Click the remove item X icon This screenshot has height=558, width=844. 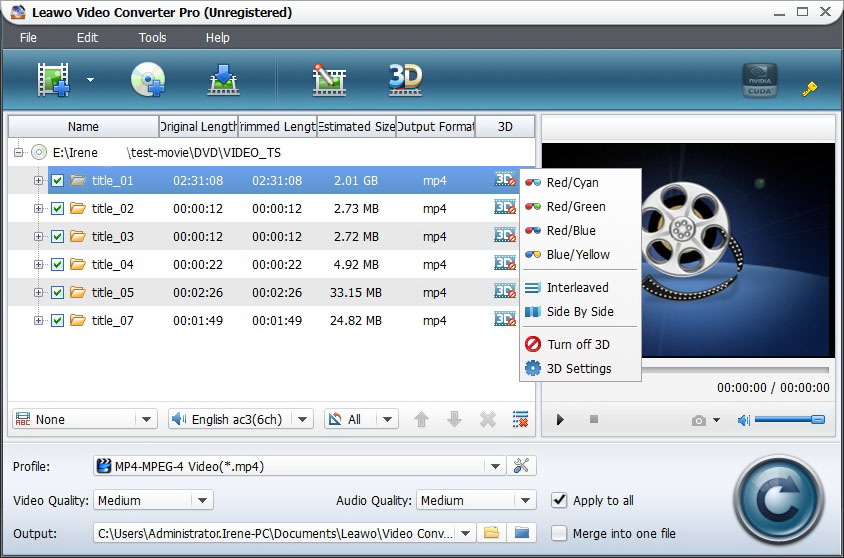tap(488, 419)
